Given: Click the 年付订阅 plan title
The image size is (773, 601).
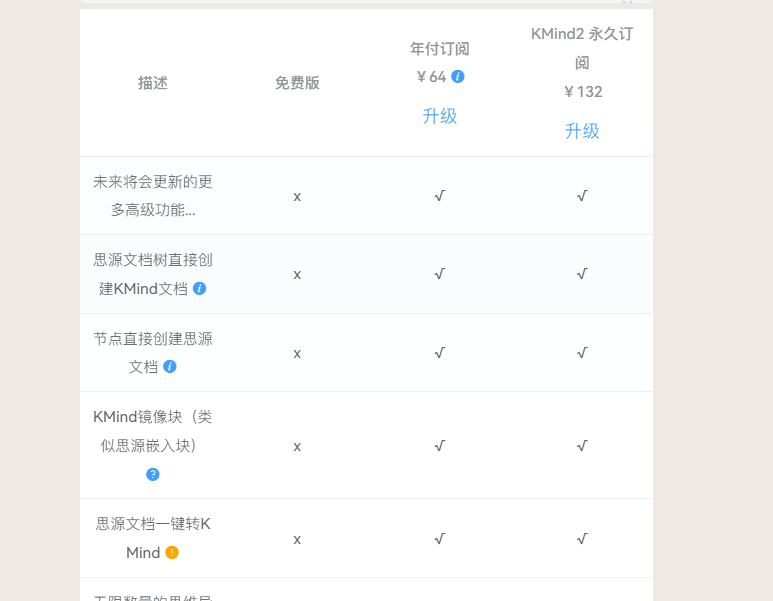Looking at the screenshot, I should click(440, 48).
